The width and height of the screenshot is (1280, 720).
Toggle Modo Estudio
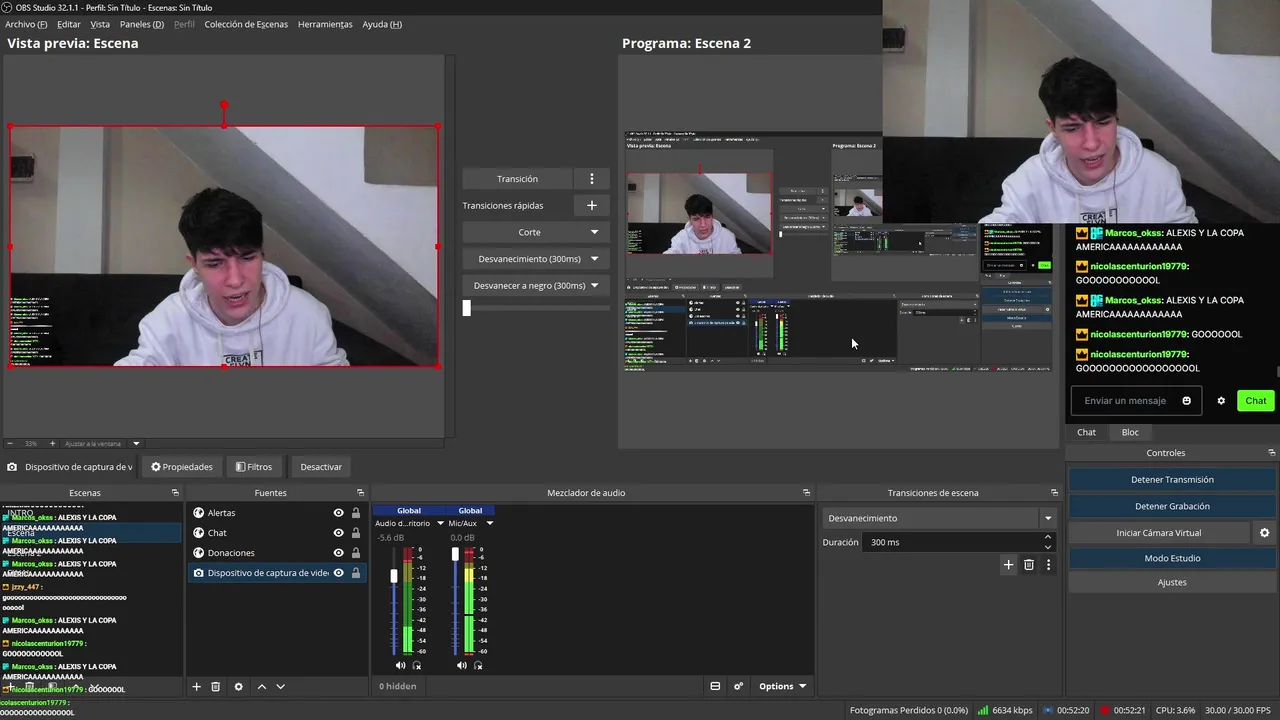pos(1172,558)
